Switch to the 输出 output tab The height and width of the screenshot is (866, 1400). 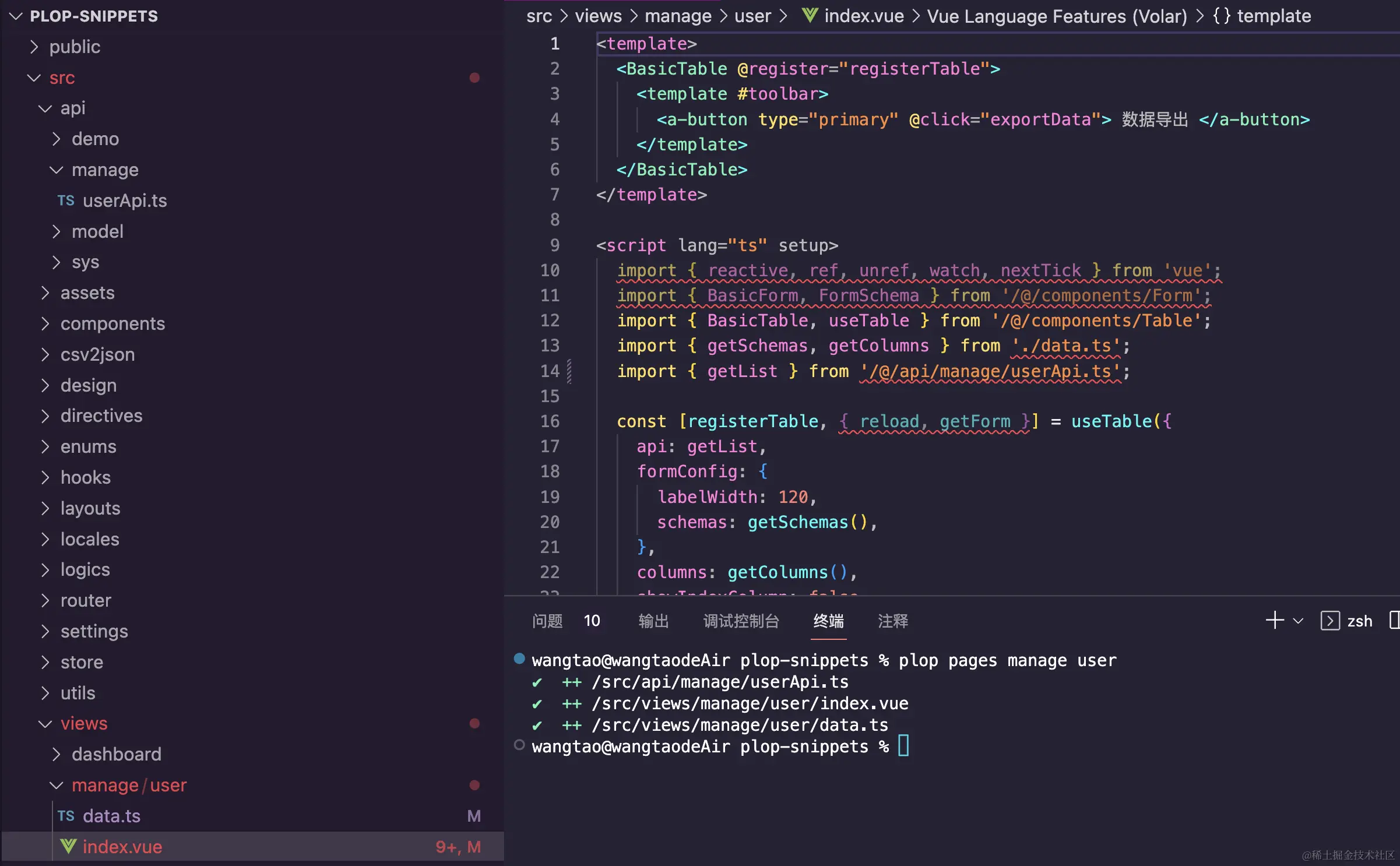(x=653, y=621)
